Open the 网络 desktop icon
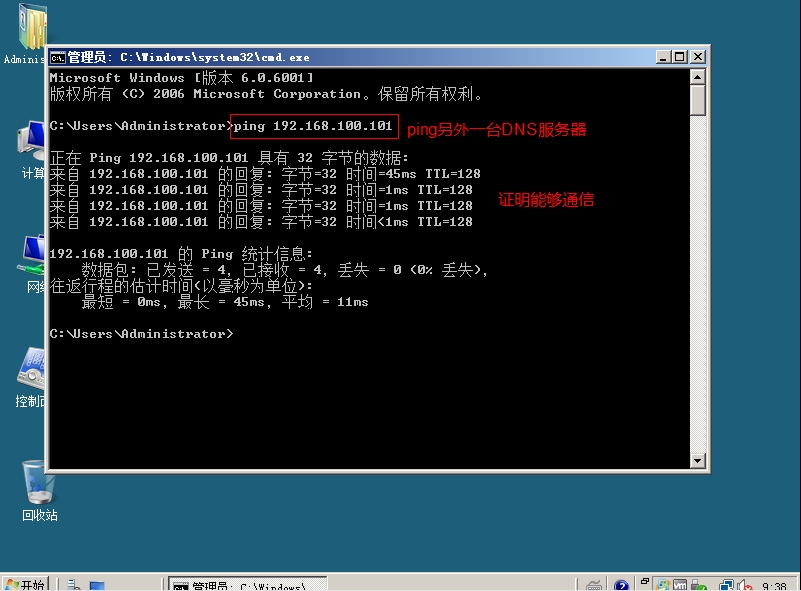Image resolution: width=801 pixels, height=591 pixels. [32, 264]
